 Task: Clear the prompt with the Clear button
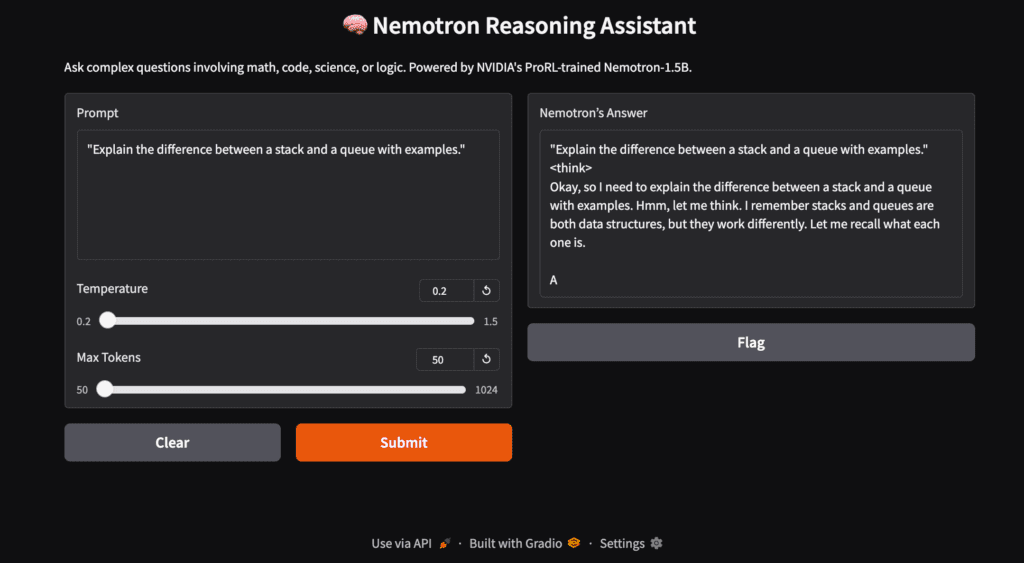[x=172, y=442]
